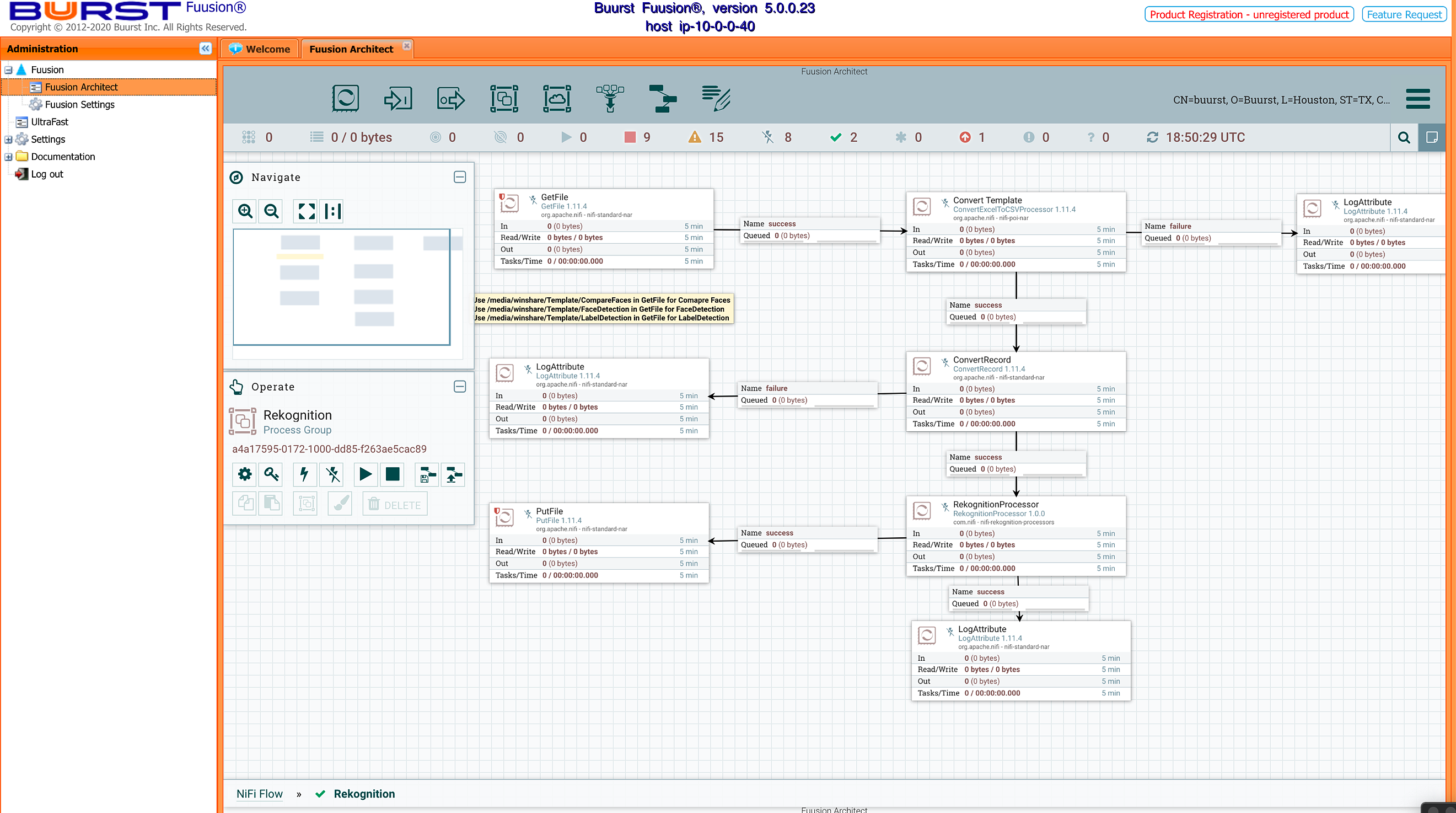Collapse the Administration sidebar
This screenshot has width=1456, height=813.
coord(205,49)
